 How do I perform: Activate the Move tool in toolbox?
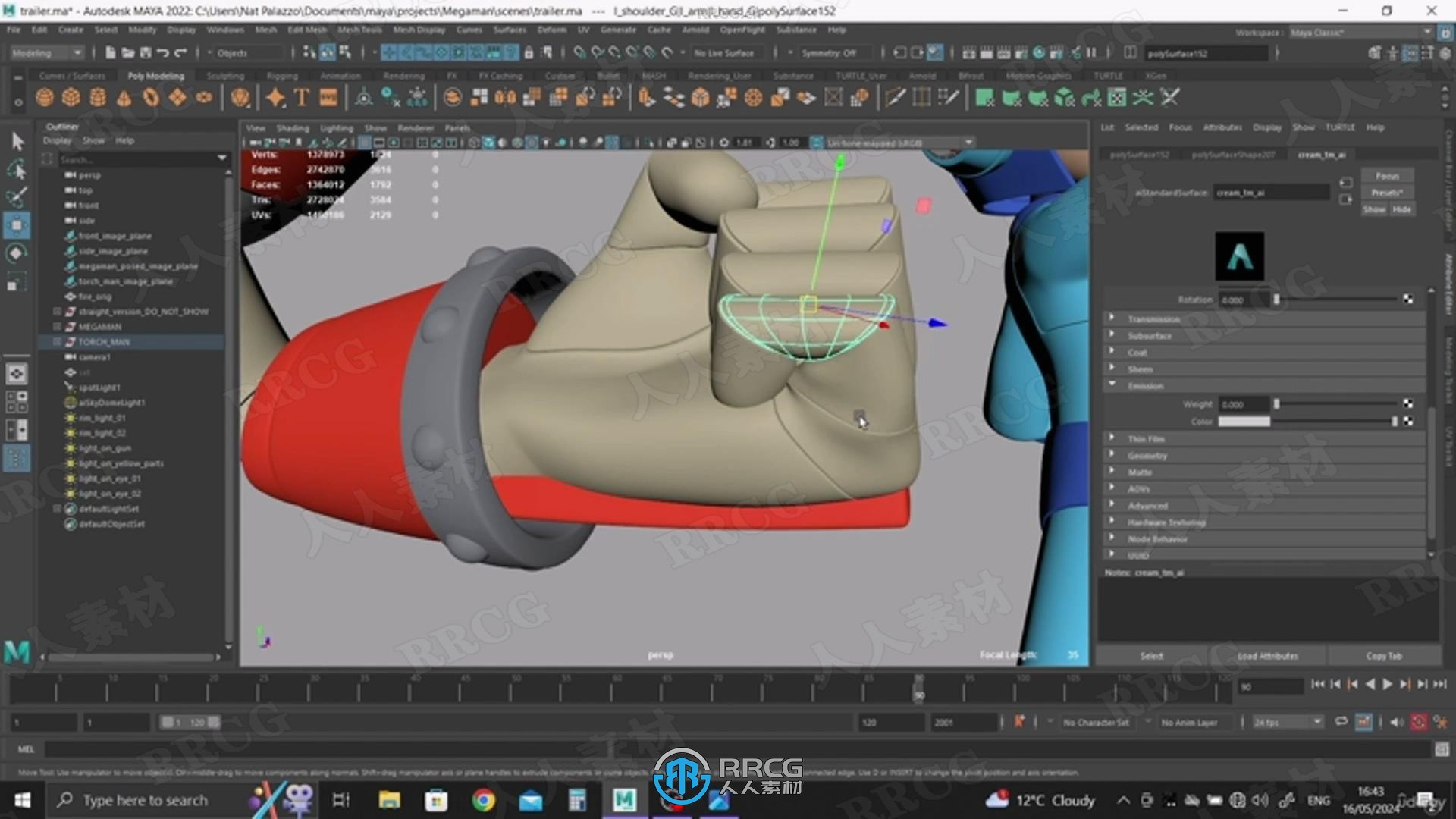coord(17,225)
